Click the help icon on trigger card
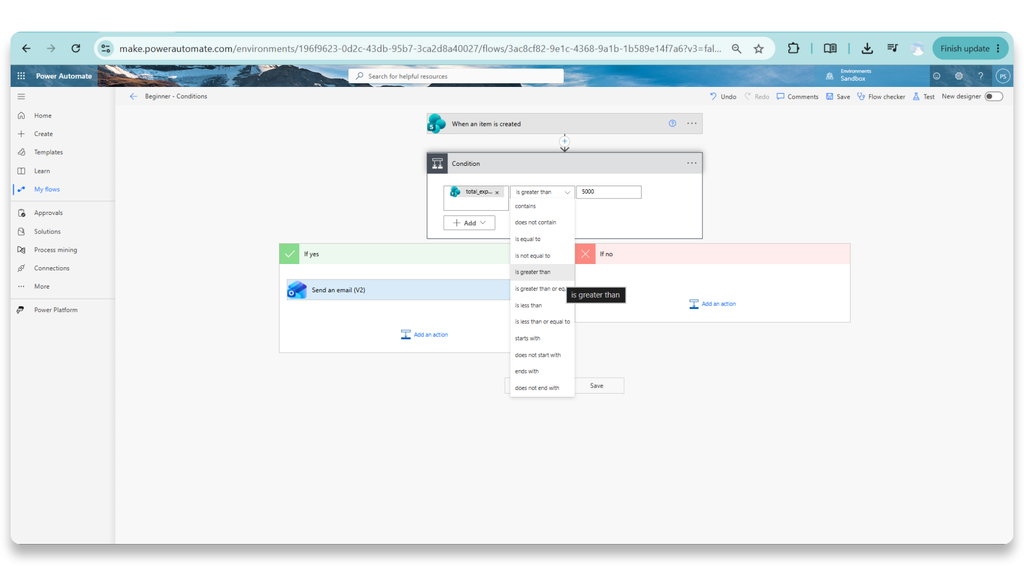Screen dimensions: 1024x576 672,123
